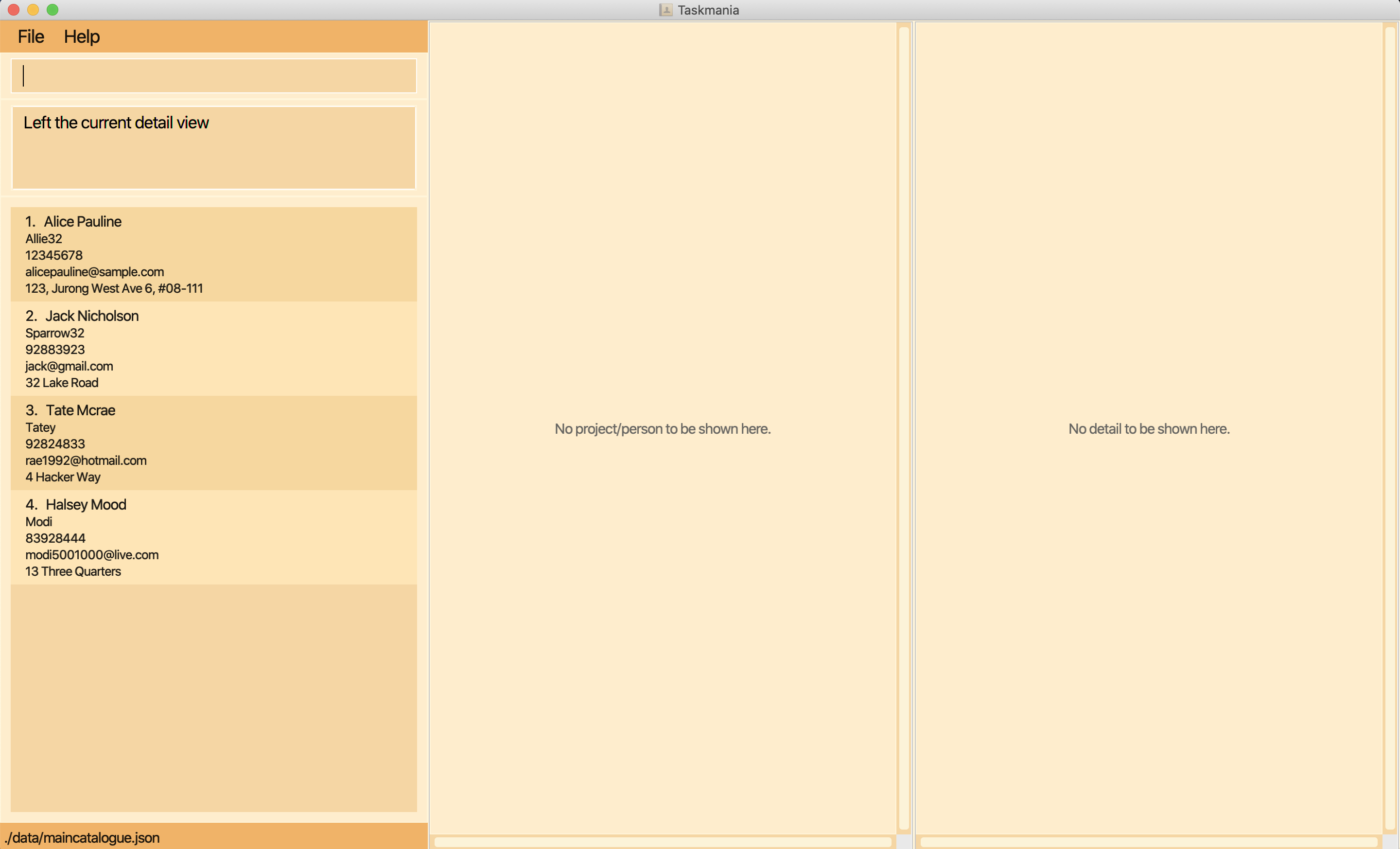The image size is (1400, 849).
Task: Click address 13 Three Quarters
Action: tap(73, 571)
